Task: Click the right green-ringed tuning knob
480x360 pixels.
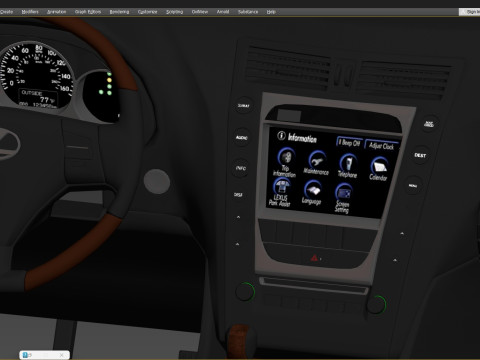Action: coord(377,304)
